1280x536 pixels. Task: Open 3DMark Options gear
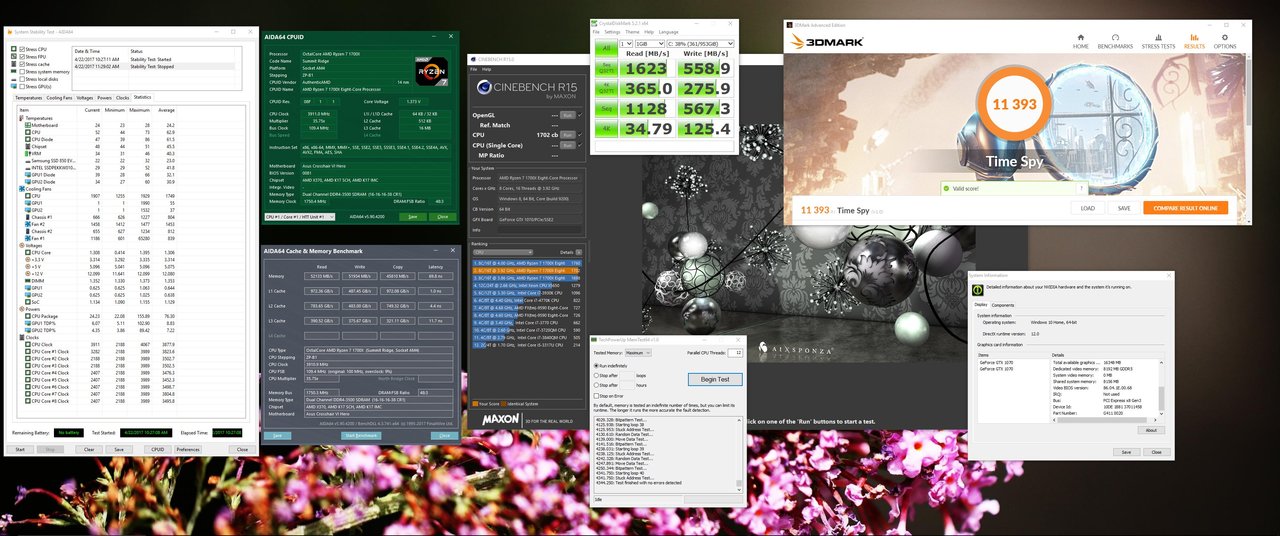1225,42
